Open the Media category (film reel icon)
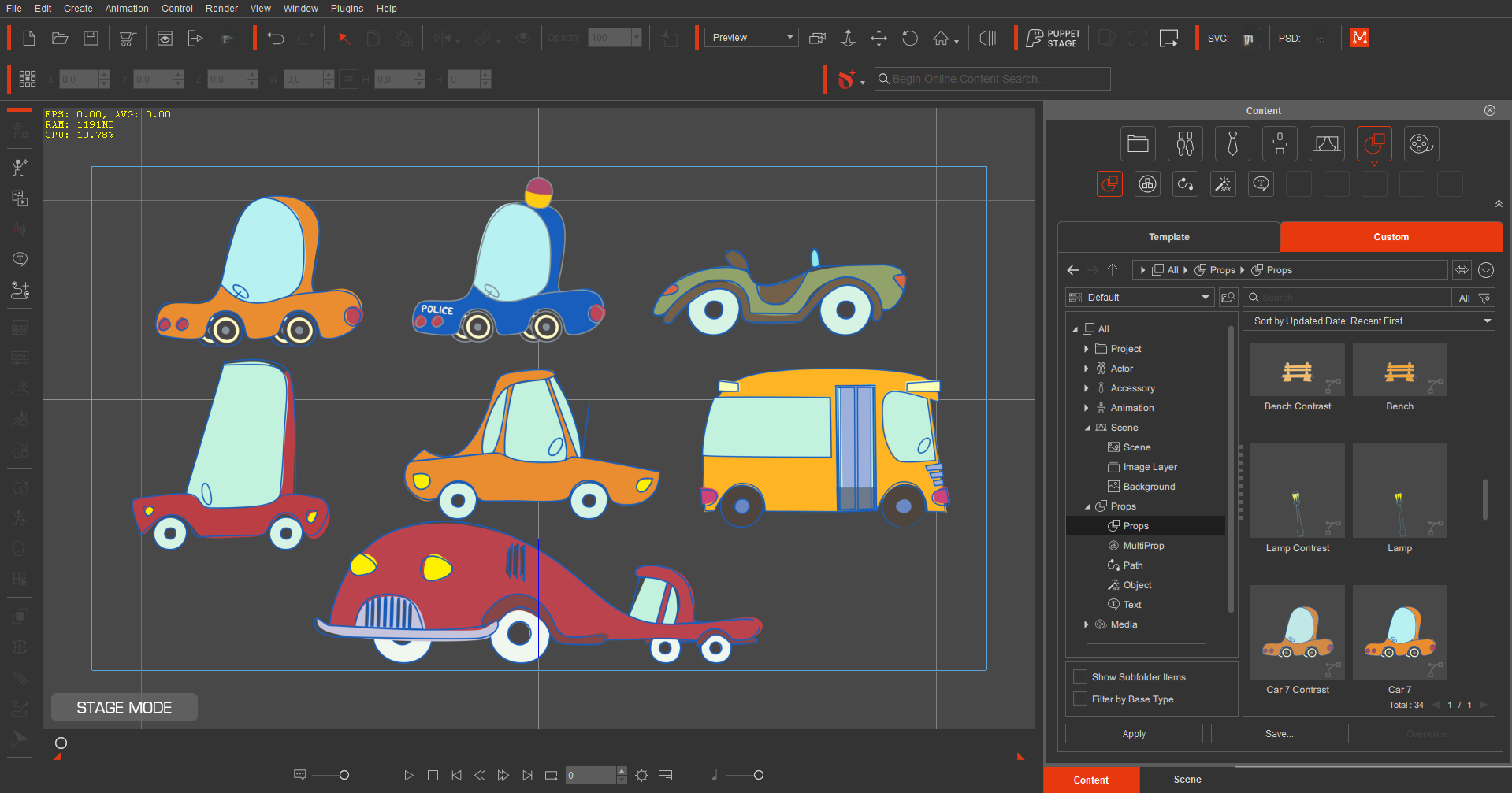The image size is (1512, 793). coord(1421,143)
